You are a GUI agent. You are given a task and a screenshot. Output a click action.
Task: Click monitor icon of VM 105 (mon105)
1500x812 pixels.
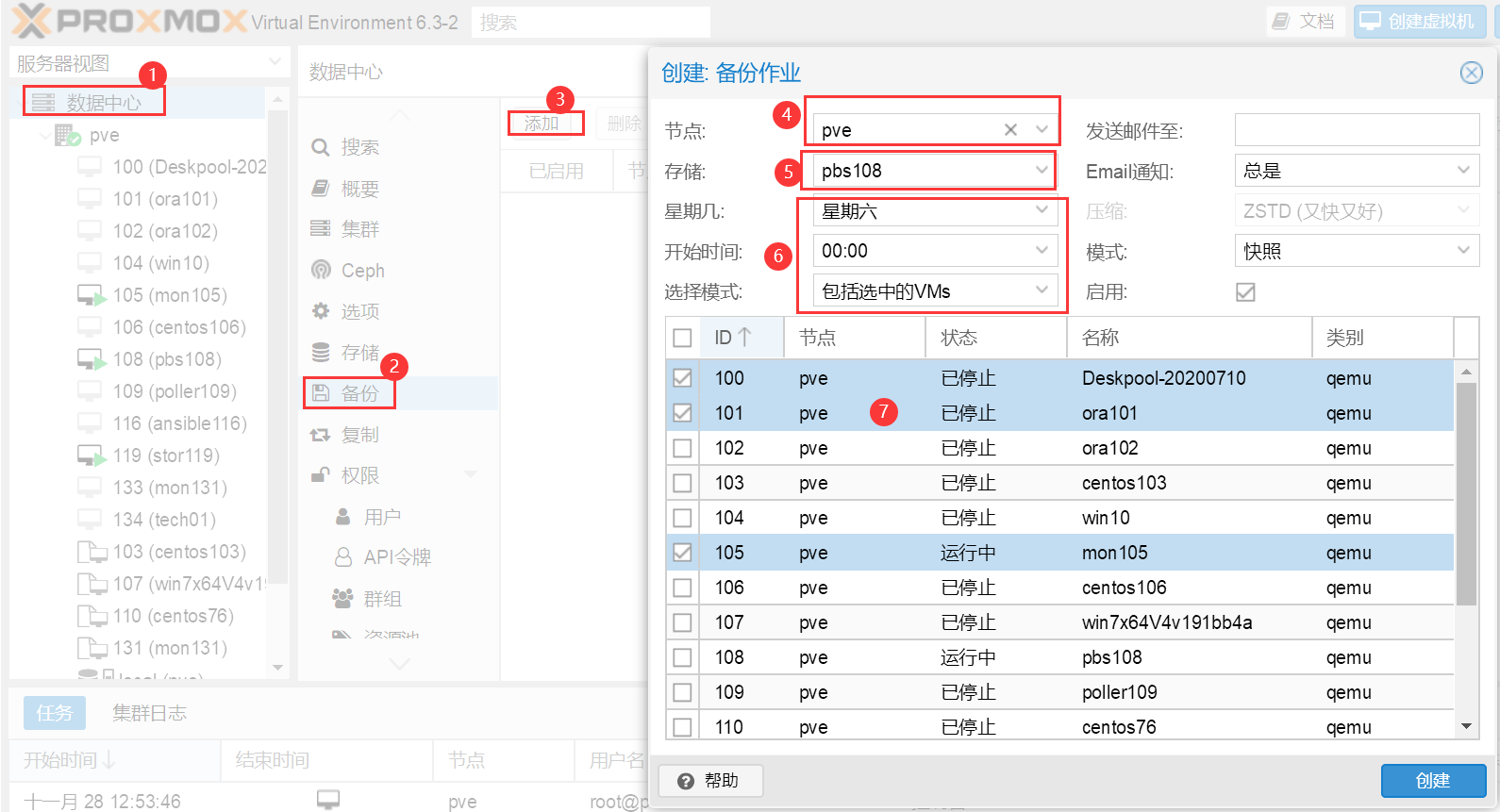92,295
